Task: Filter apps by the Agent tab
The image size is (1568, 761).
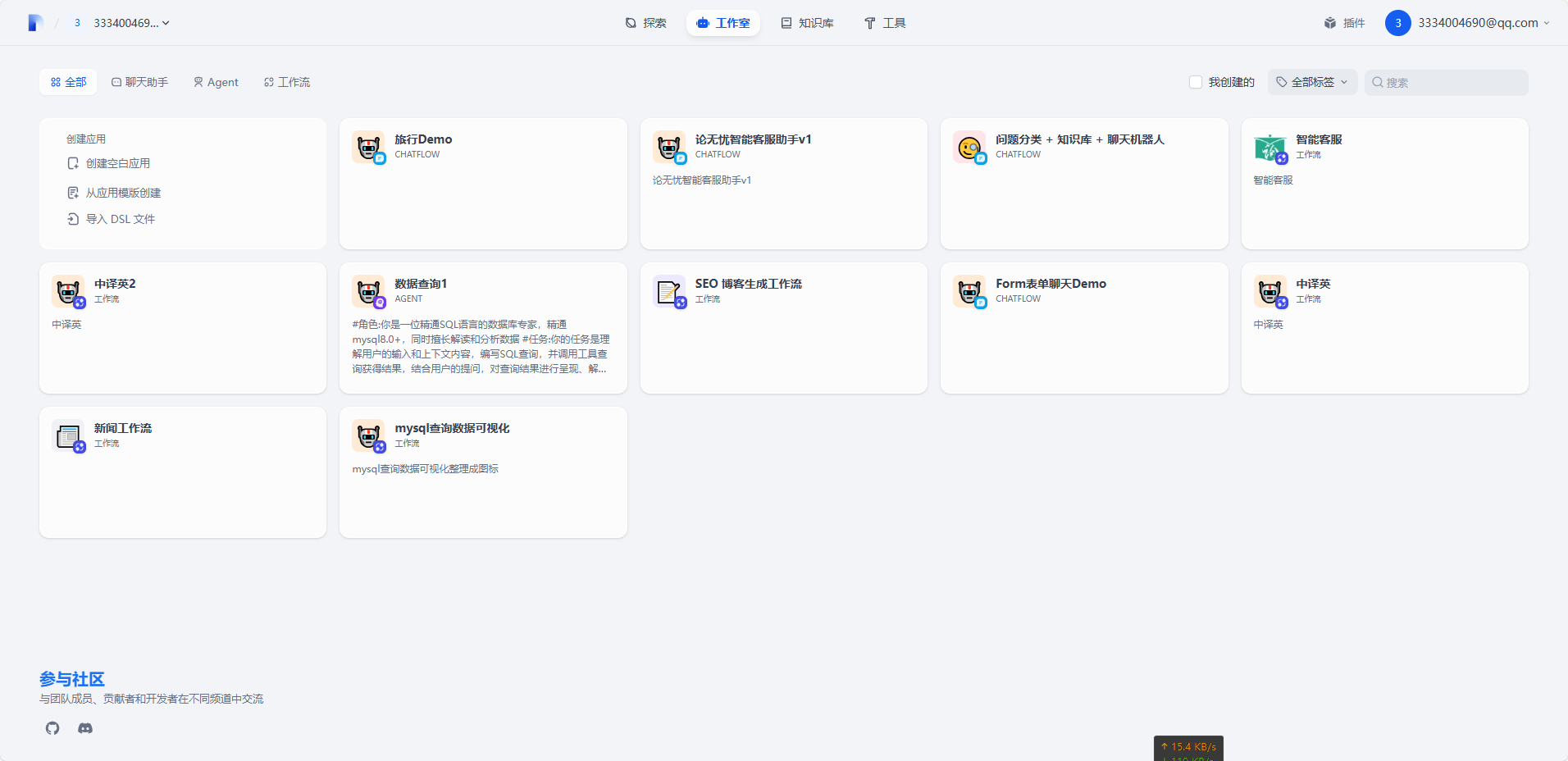Action: click(216, 82)
